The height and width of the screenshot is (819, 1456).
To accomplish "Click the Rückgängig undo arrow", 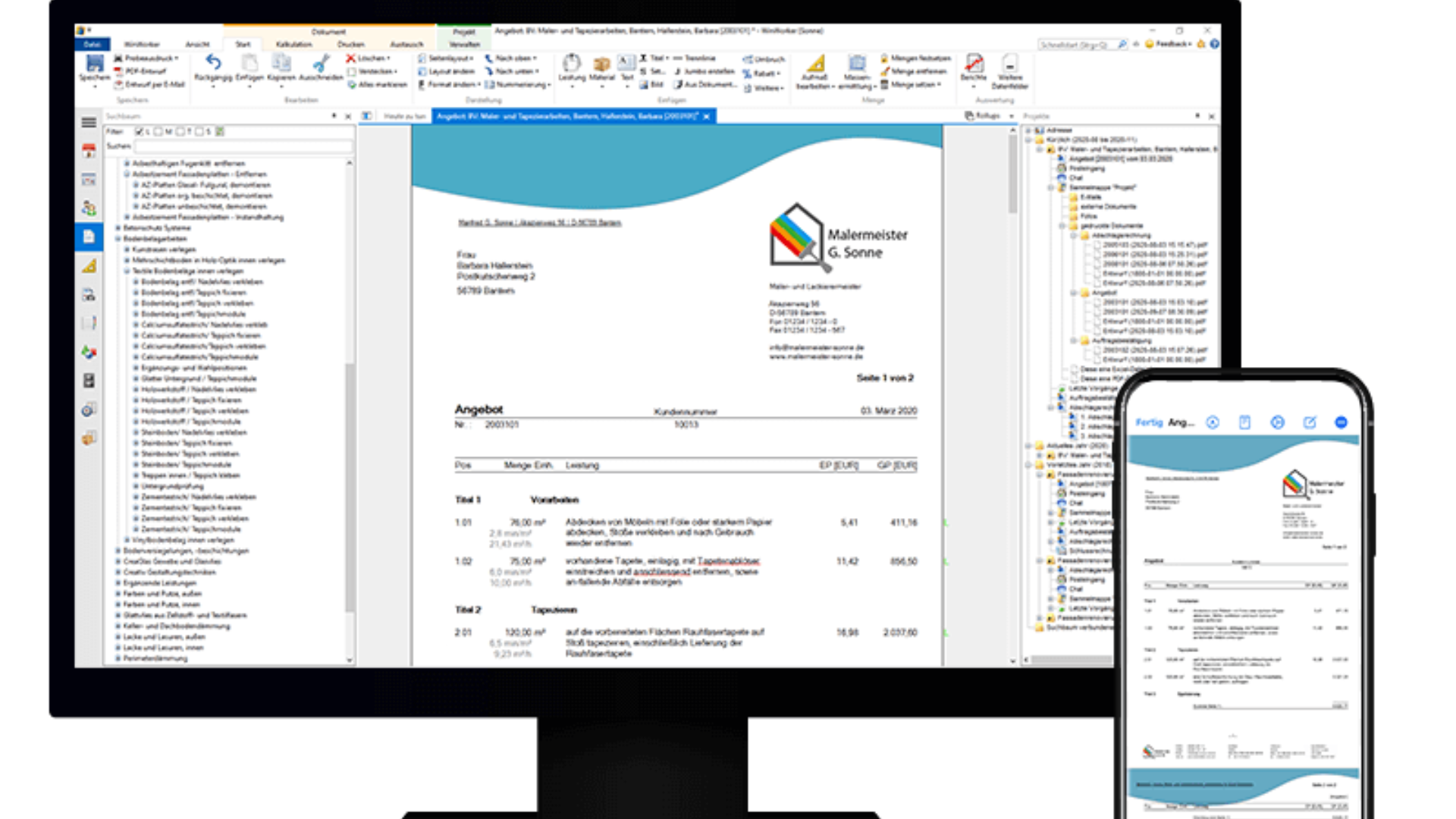I will click(213, 63).
